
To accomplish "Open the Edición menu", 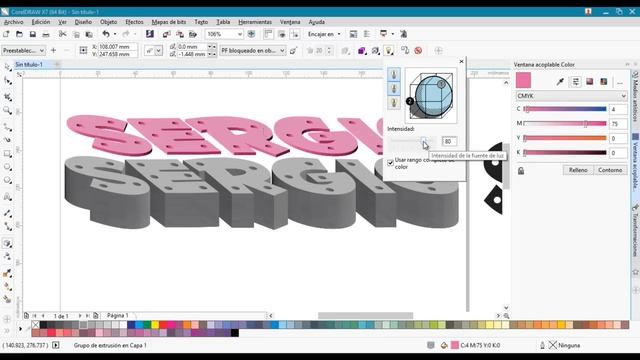I will click(x=41, y=22).
